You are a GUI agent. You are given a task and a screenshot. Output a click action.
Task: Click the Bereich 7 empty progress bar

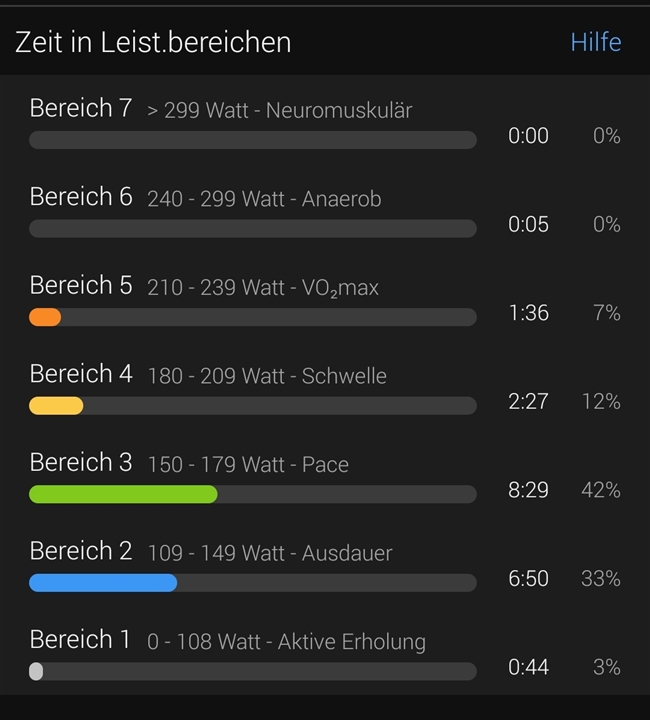[252, 140]
